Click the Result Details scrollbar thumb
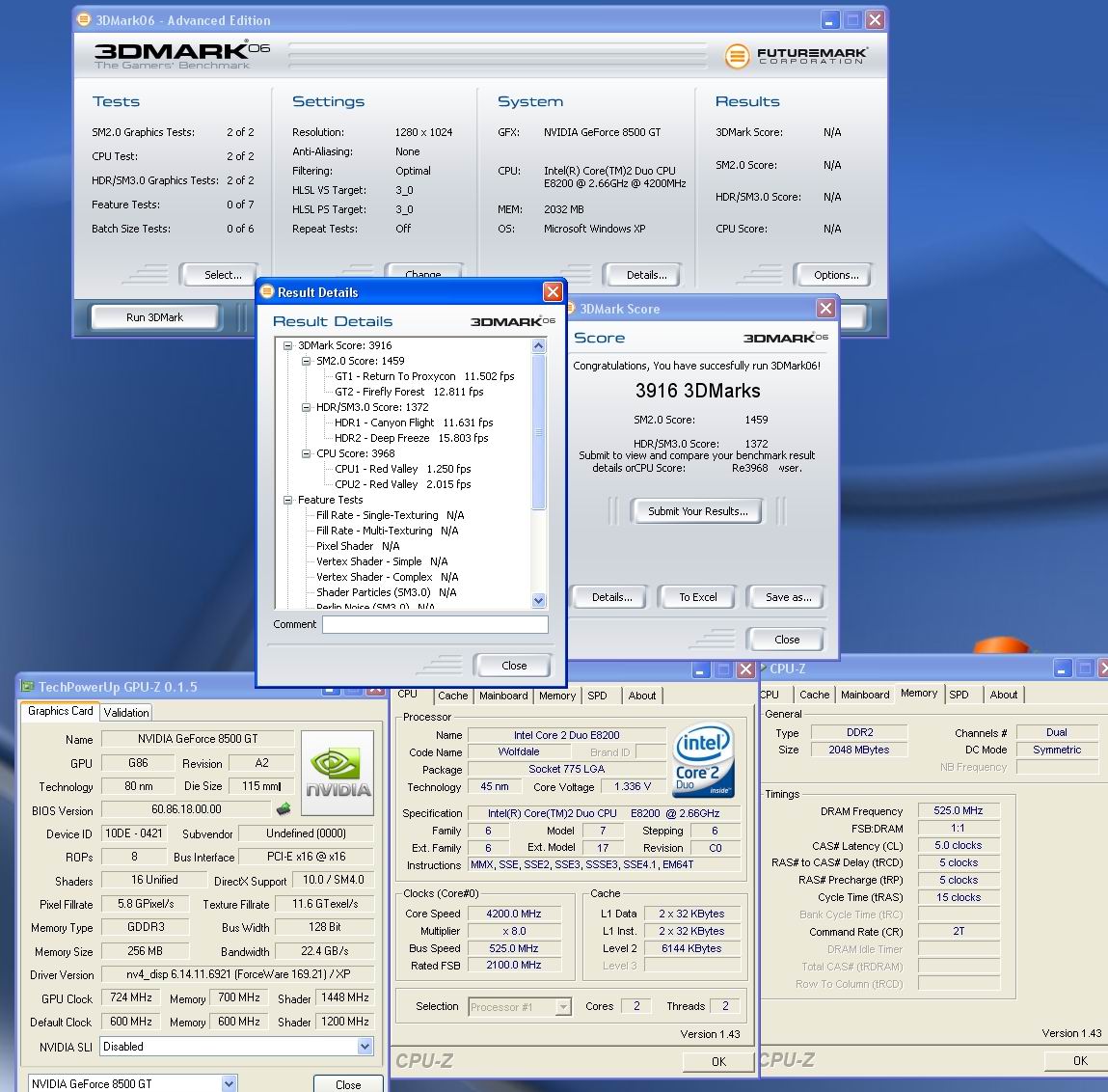This screenshot has width=1108, height=1092. [538, 432]
